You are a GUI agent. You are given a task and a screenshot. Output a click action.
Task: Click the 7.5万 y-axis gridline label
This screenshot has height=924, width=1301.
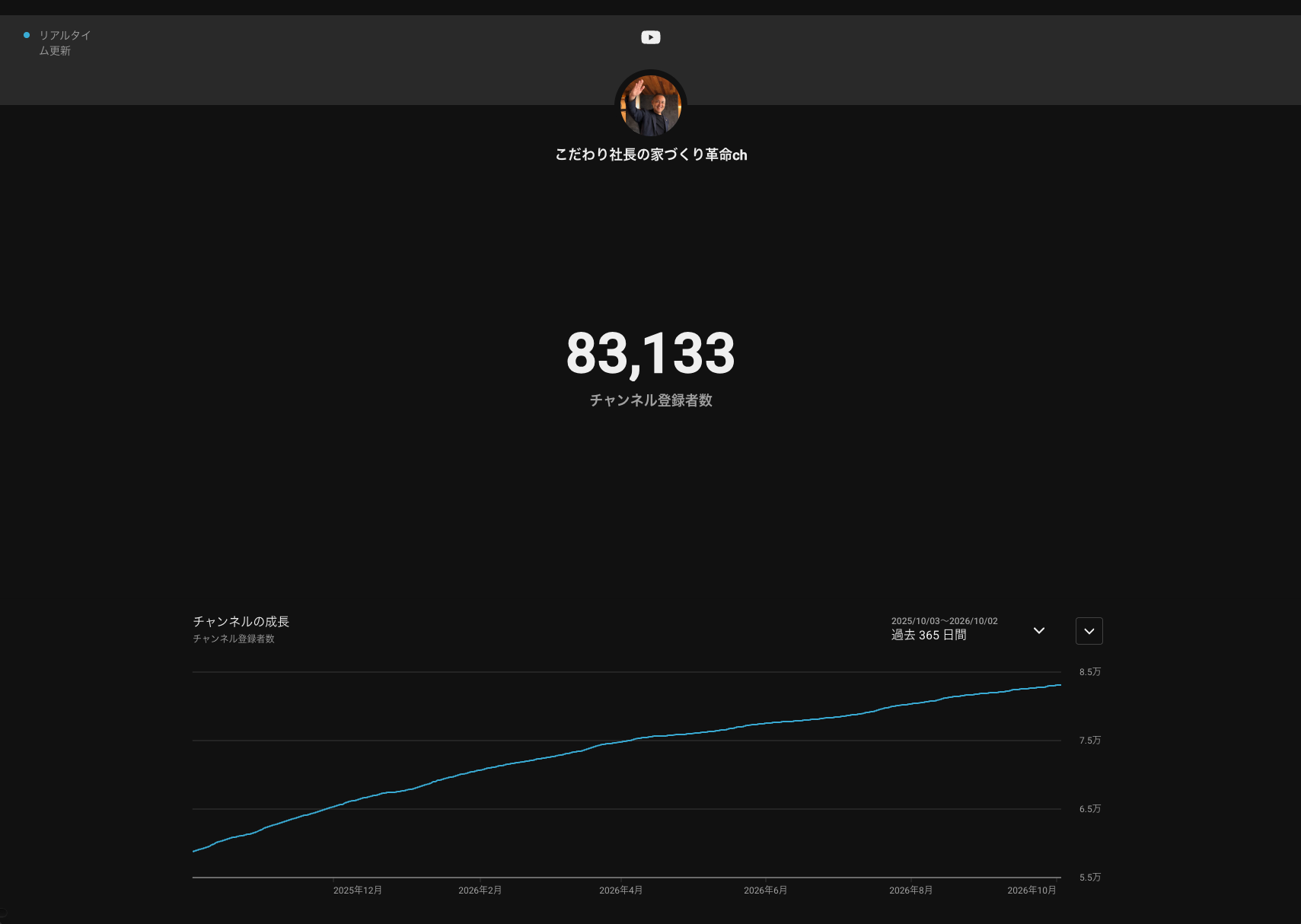click(x=1090, y=741)
